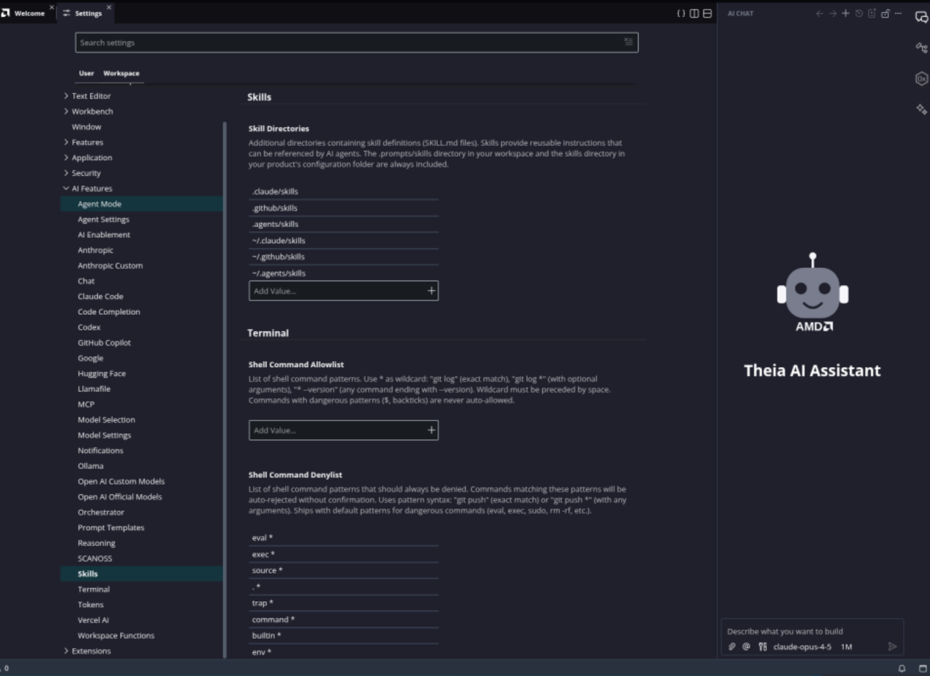Select the claude-opus-4-5 model selector
Image resolution: width=930 pixels, height=676 pixels.
click(802, 646)
